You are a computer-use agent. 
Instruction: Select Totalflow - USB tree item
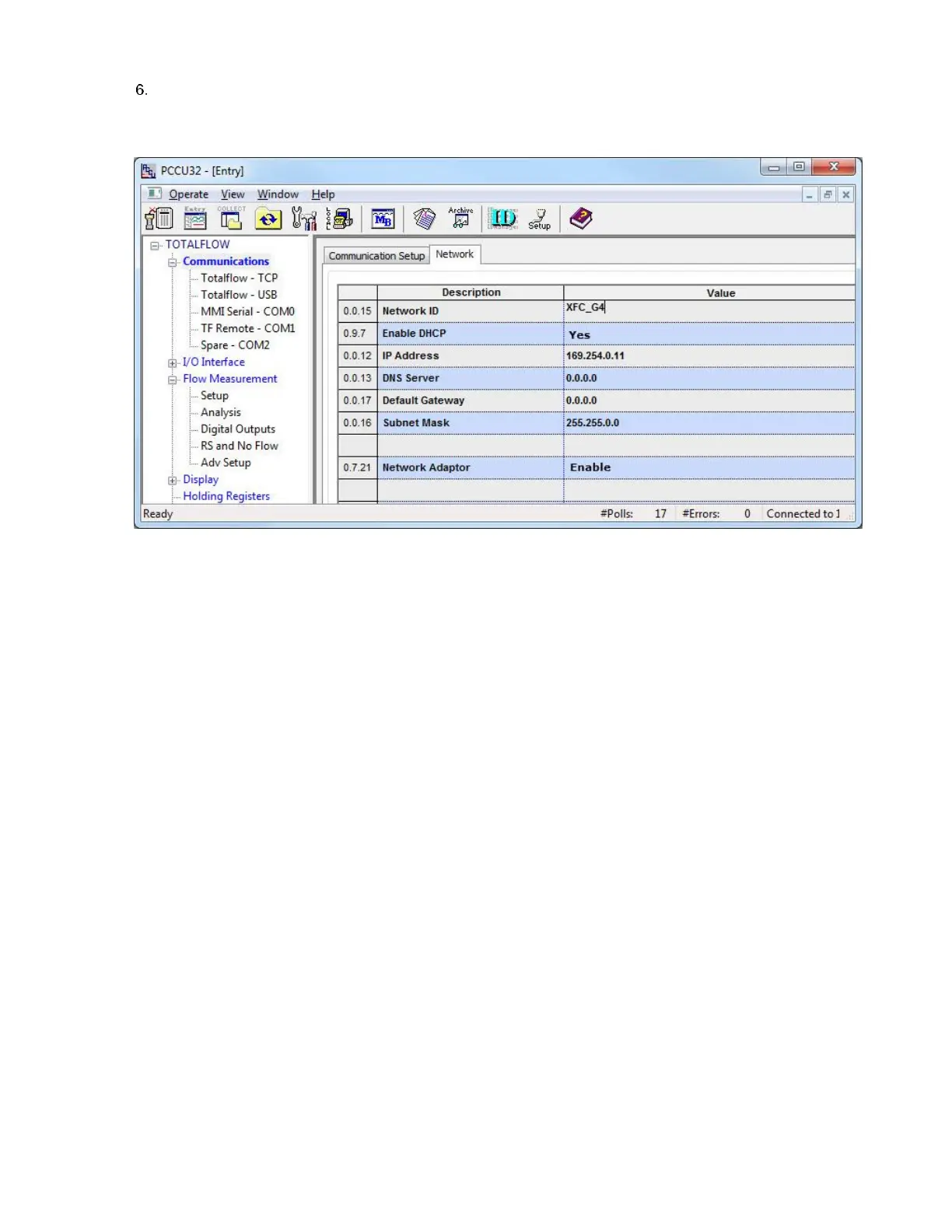[239, 295]
